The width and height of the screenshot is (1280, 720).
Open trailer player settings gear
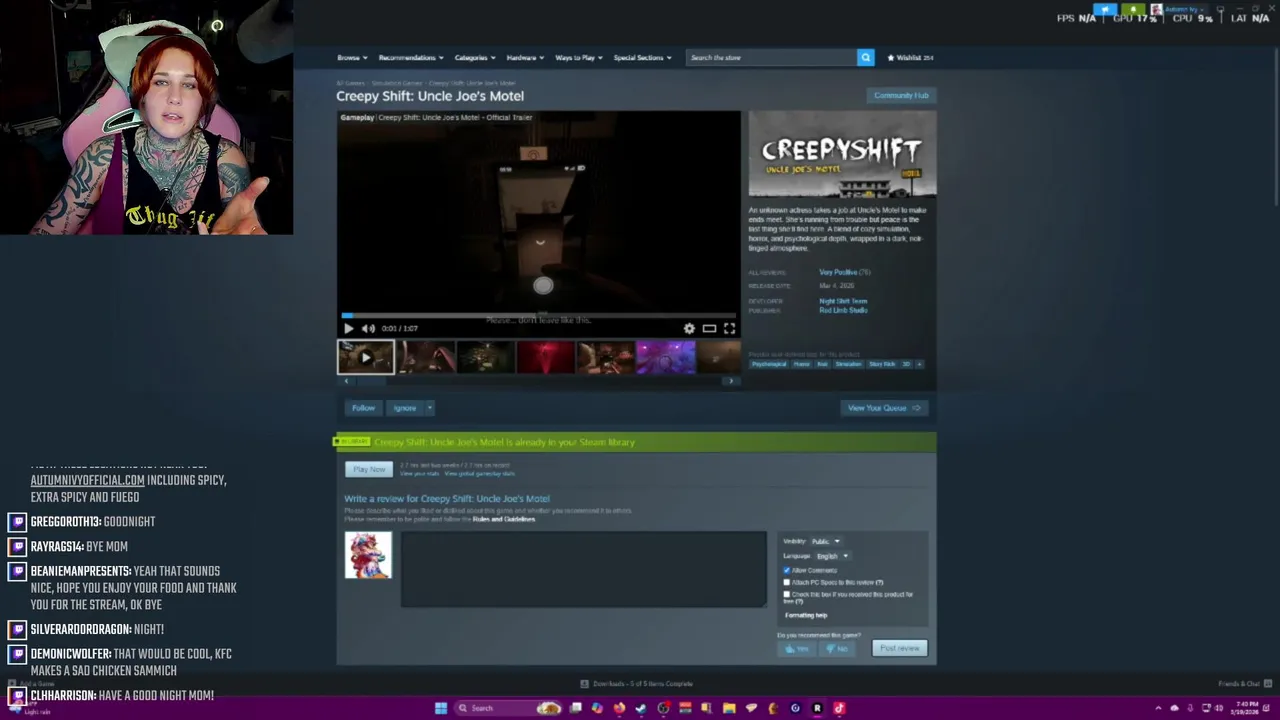(x=689, y=328)
